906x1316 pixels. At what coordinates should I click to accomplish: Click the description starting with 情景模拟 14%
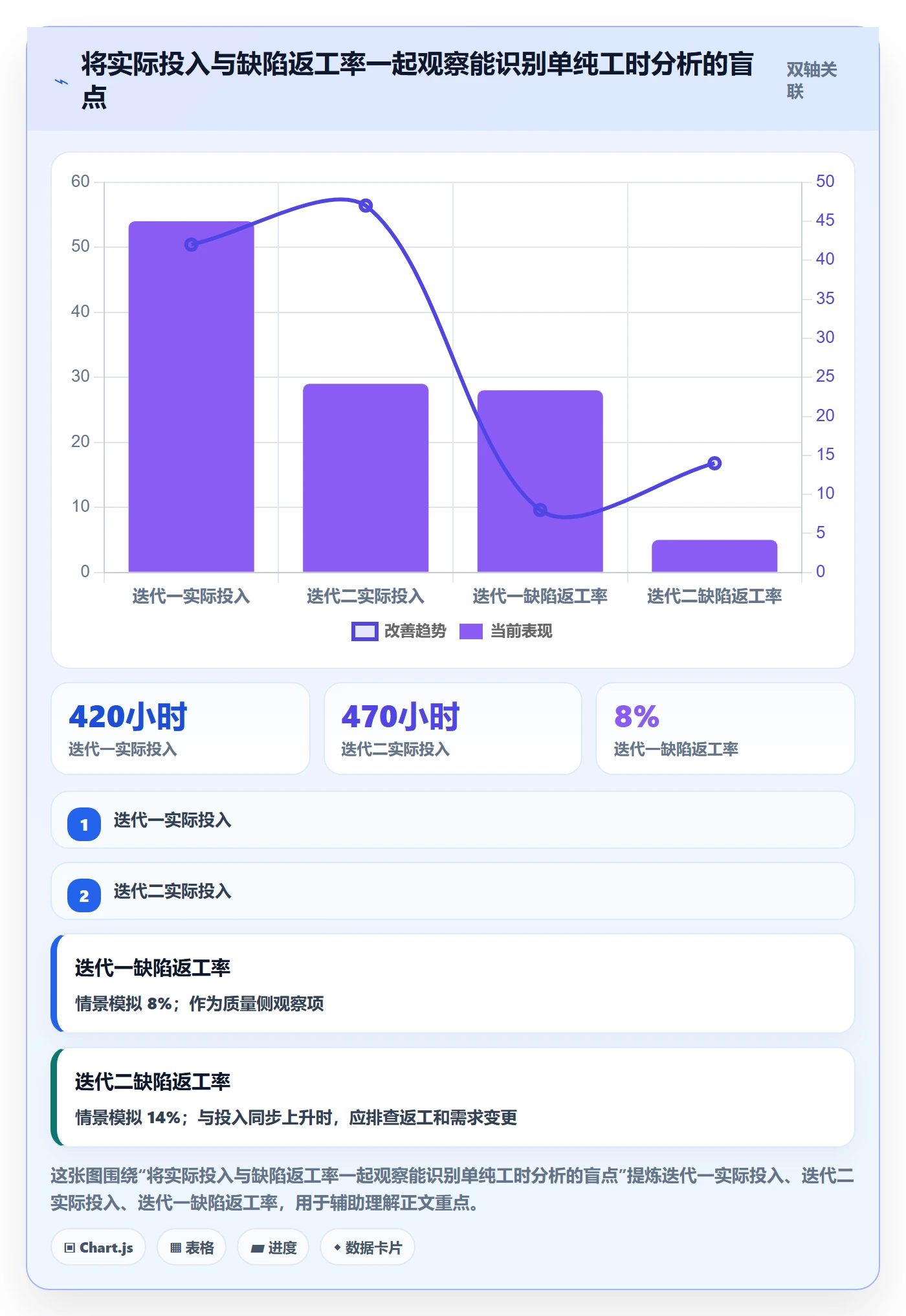tap(296, 1117)
